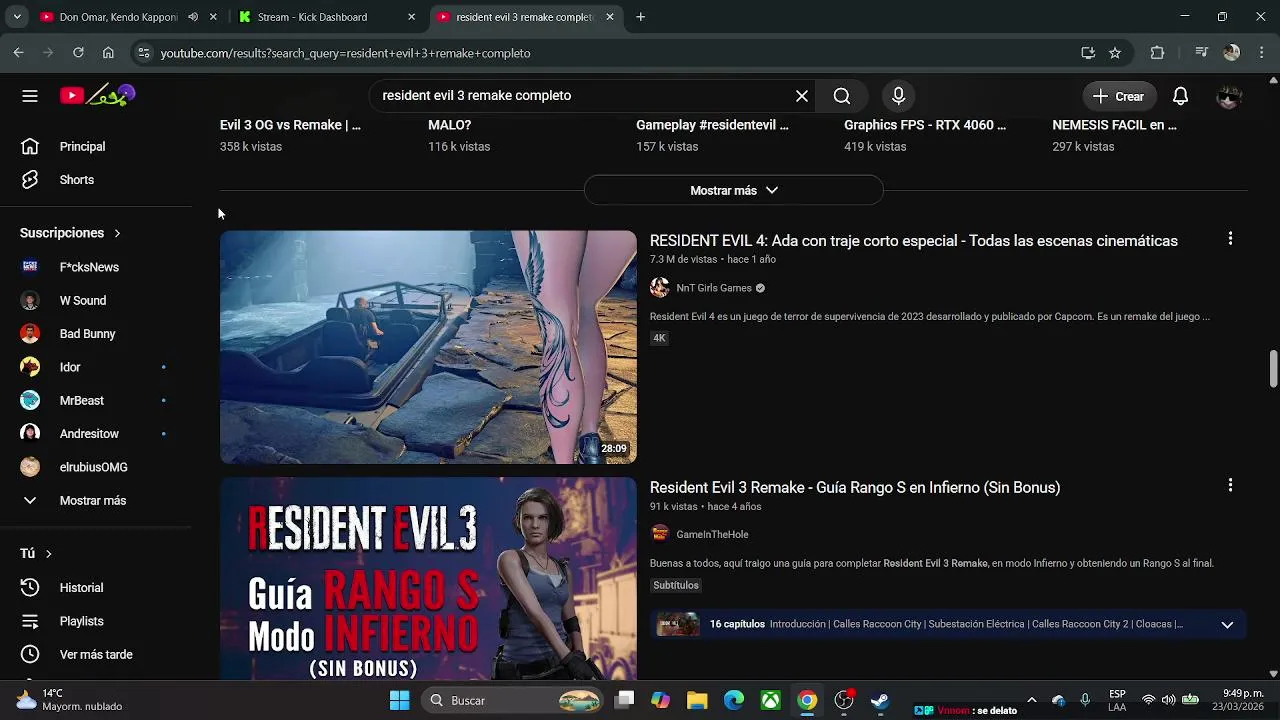Open Microsoft Edge from taskbar
The image size is (1280, 720).
(x=734, y=700)
